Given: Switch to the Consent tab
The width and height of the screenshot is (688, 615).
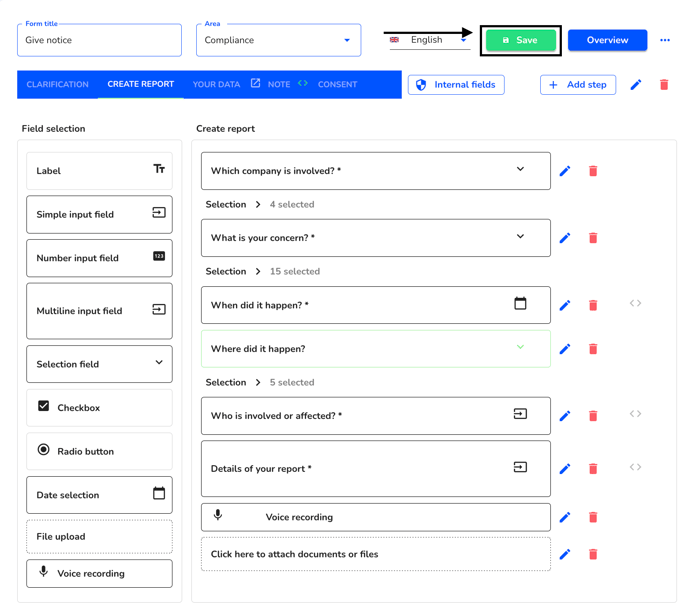Looking at the screenshot, I should click(x=337, y=84).
